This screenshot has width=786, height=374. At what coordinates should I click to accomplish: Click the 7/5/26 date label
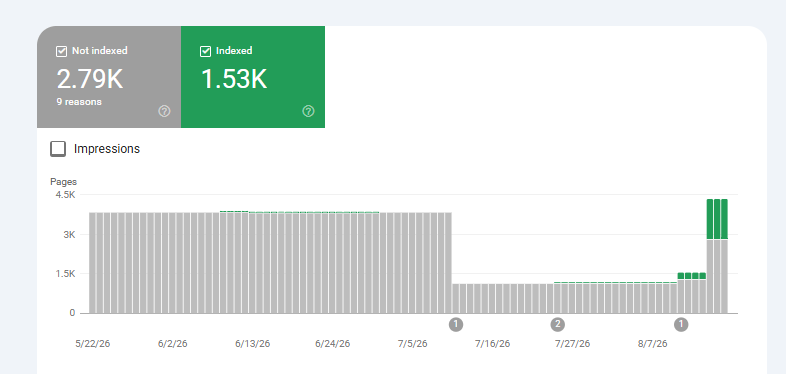[x=413, y=344]
